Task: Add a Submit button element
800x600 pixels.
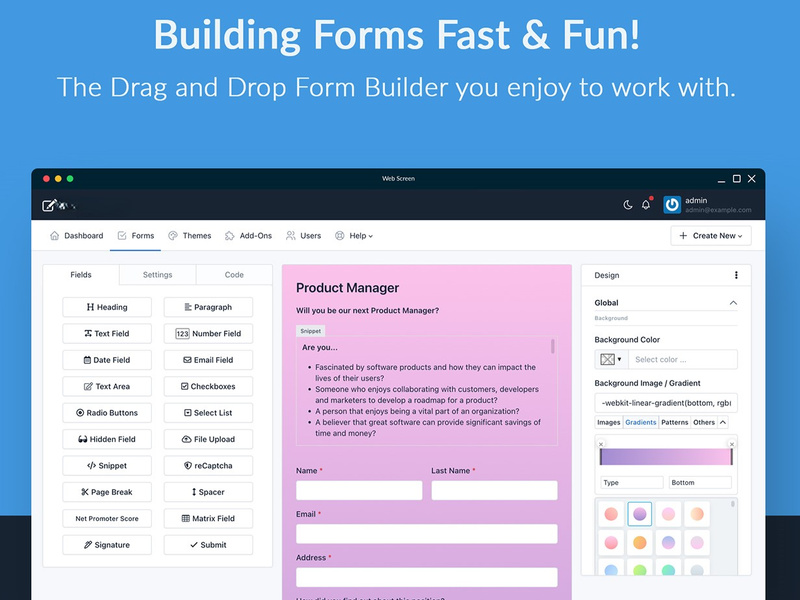Action: 208,544
